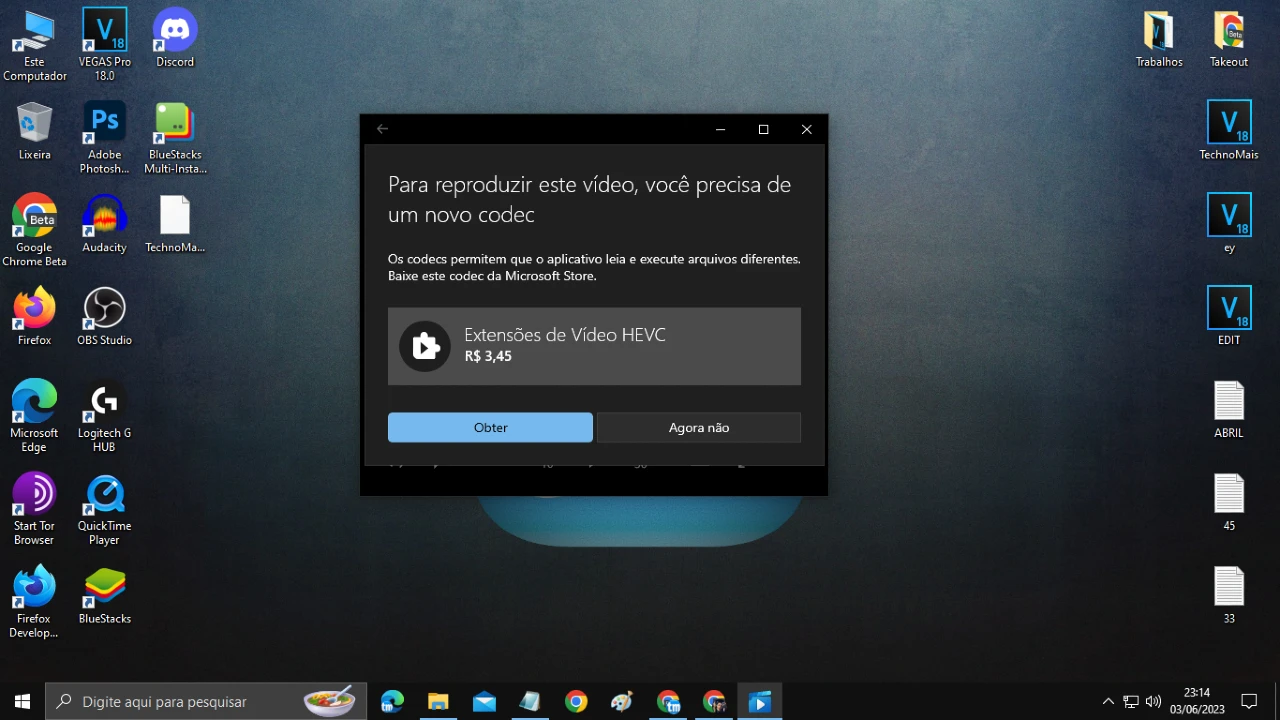Dismiss the codec prompt with Agora não
Image resolution: width=1280 pixels, height=720 pixels.
tap(698, 427)
